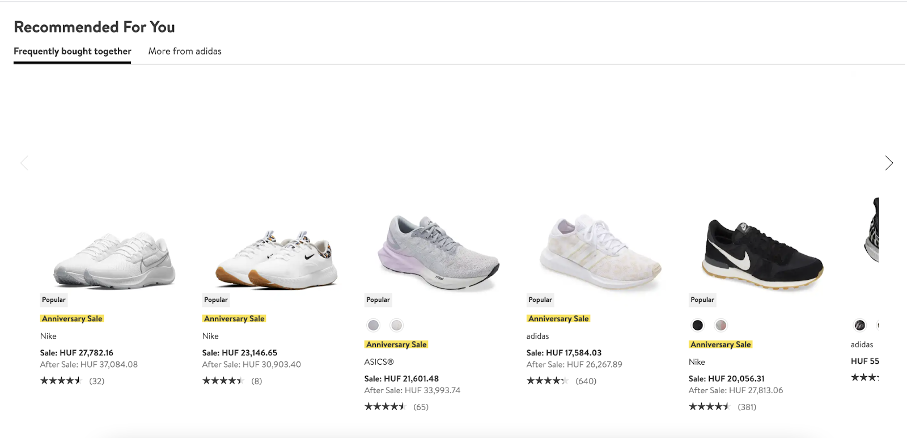
Task: Select Frequently bought together tab
Action: [72, 51]
